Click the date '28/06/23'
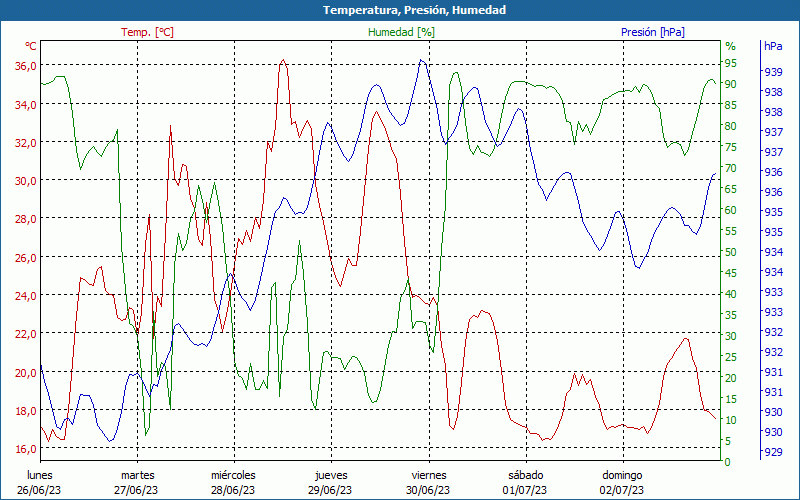 (233, 490)
